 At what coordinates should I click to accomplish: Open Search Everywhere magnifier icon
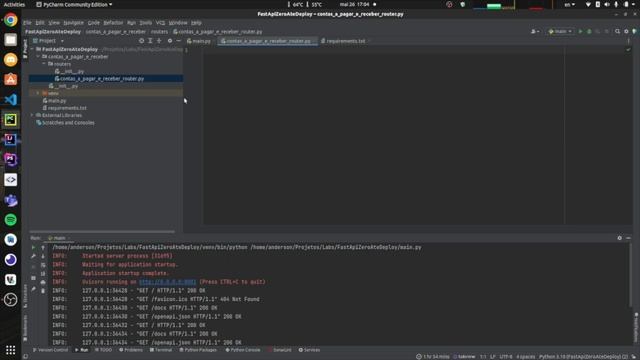[x=618, y=31]
